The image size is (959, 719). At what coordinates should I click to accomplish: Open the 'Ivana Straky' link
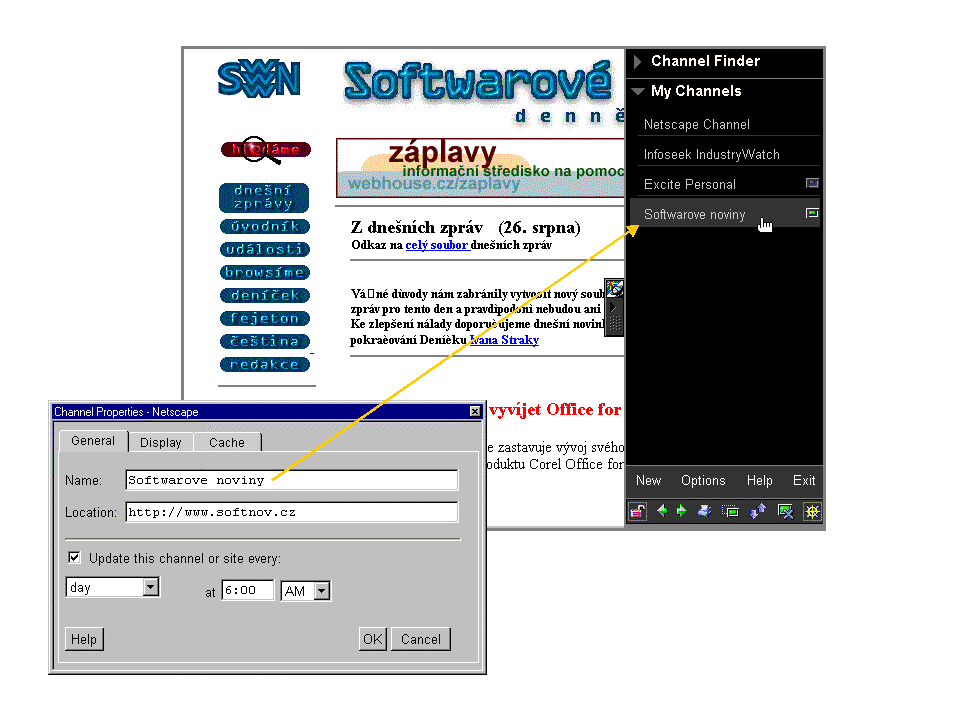(x=505, y=340)
